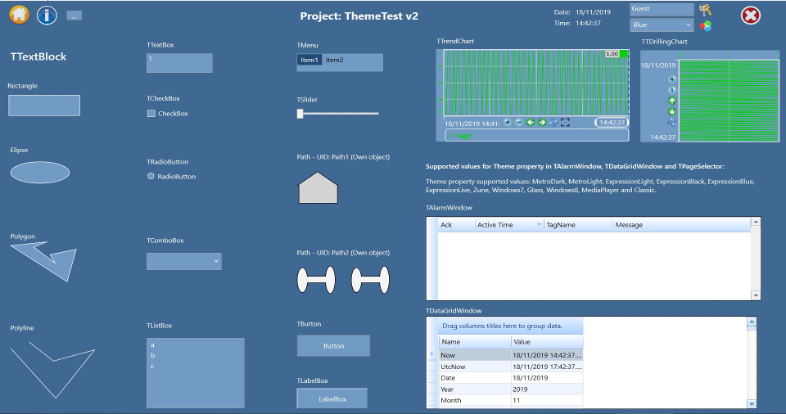Select Item2 in TMenu
The image size is (786, 414).
334,61
